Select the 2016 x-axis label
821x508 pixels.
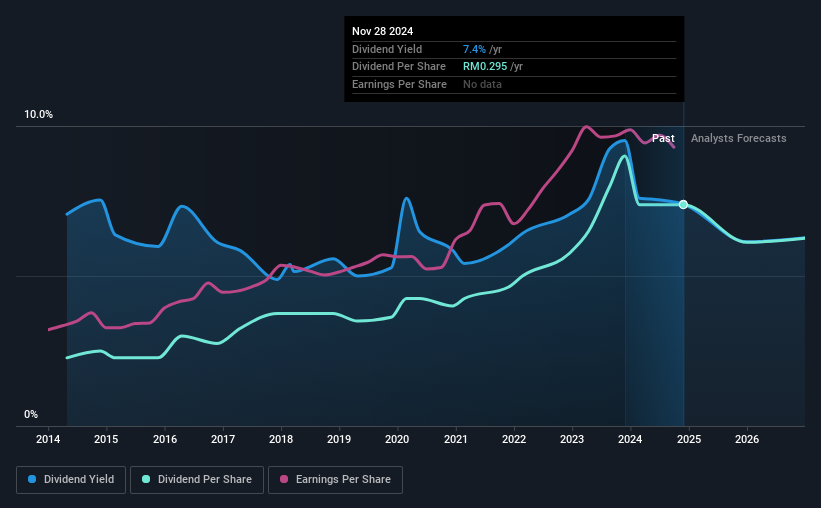click(x=165, y=439)
